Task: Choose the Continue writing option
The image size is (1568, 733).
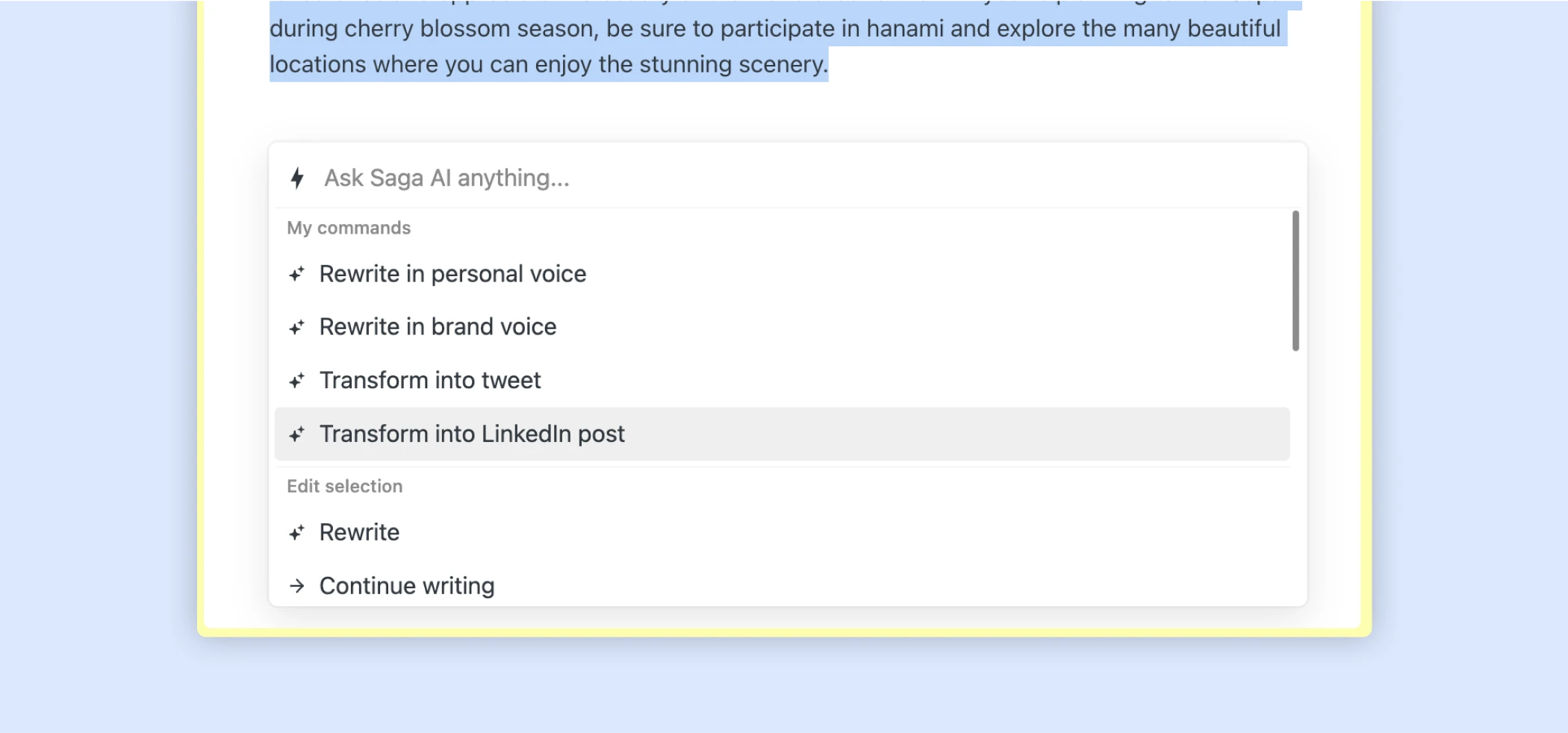Action: click(407, 586)
